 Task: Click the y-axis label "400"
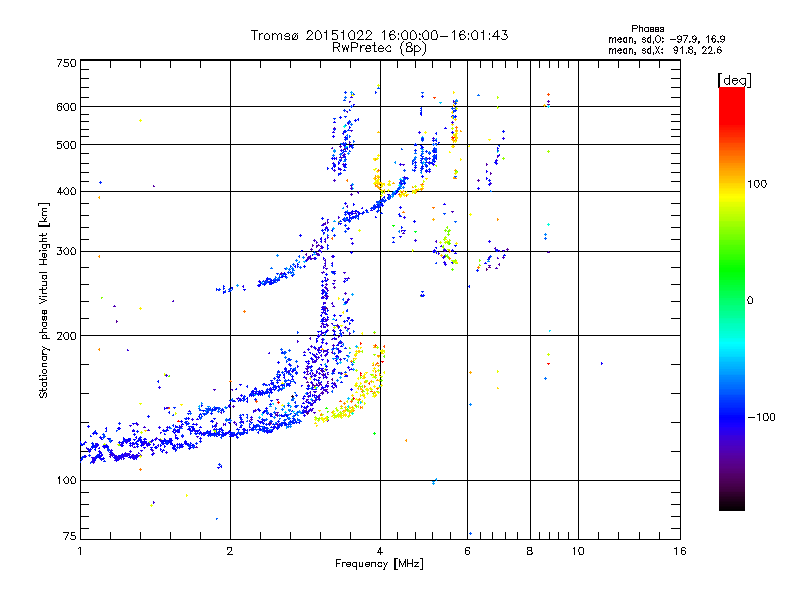pos(66,191)
